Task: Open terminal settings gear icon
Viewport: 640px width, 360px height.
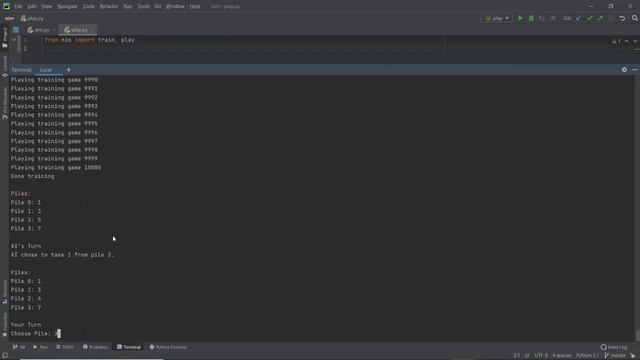Action: click(624, 70)
